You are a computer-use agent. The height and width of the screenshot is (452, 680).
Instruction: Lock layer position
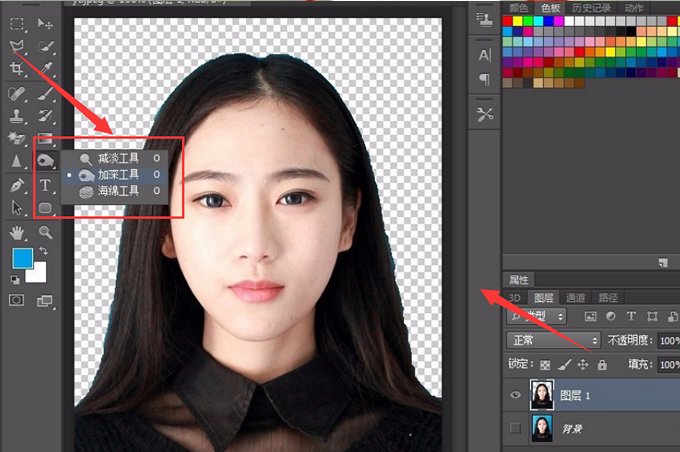click(x=583, y=364)
